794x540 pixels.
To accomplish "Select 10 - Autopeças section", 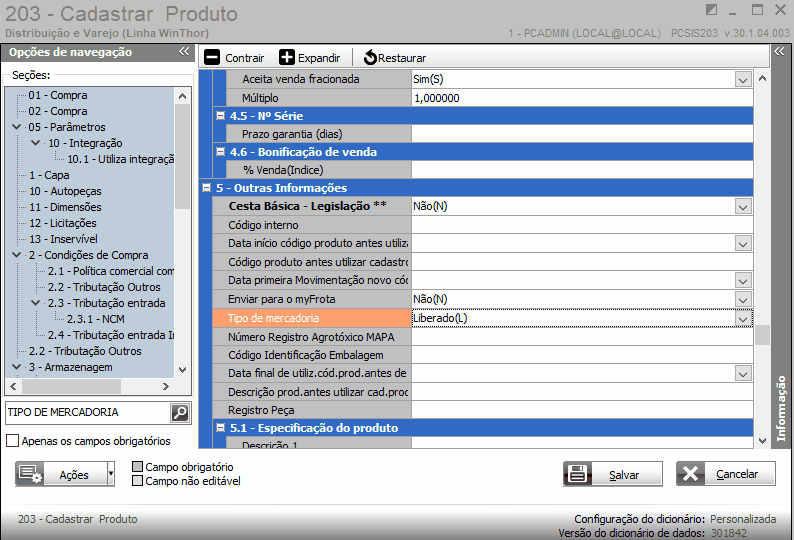I will tap(65, 191).
